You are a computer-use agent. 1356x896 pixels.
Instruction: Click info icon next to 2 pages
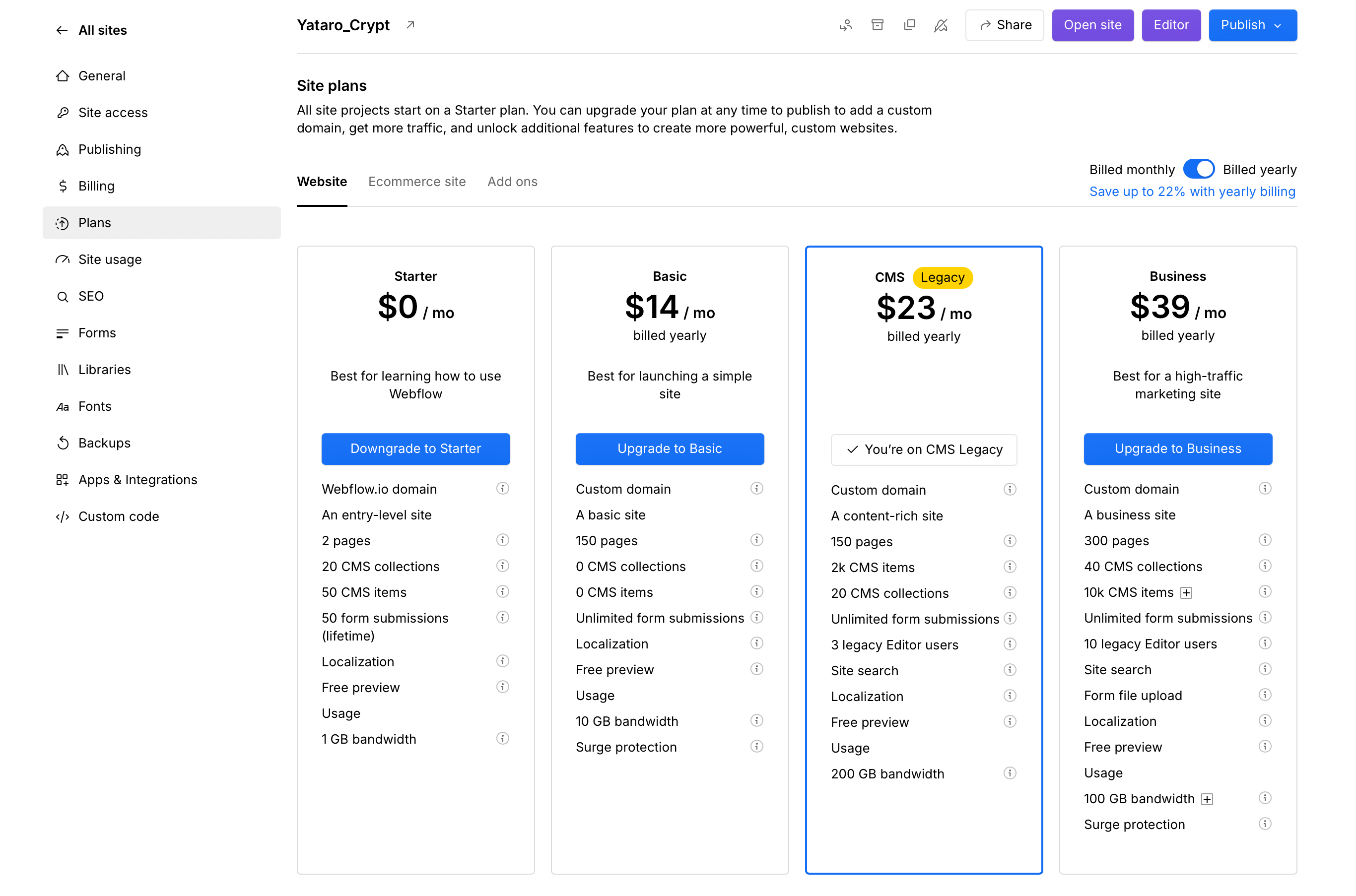click(502, 540)
